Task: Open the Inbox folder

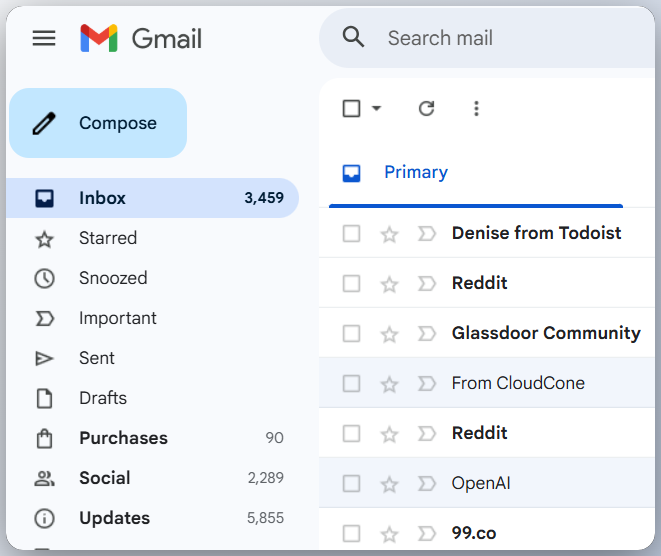Action: click(x=152, y=198)
